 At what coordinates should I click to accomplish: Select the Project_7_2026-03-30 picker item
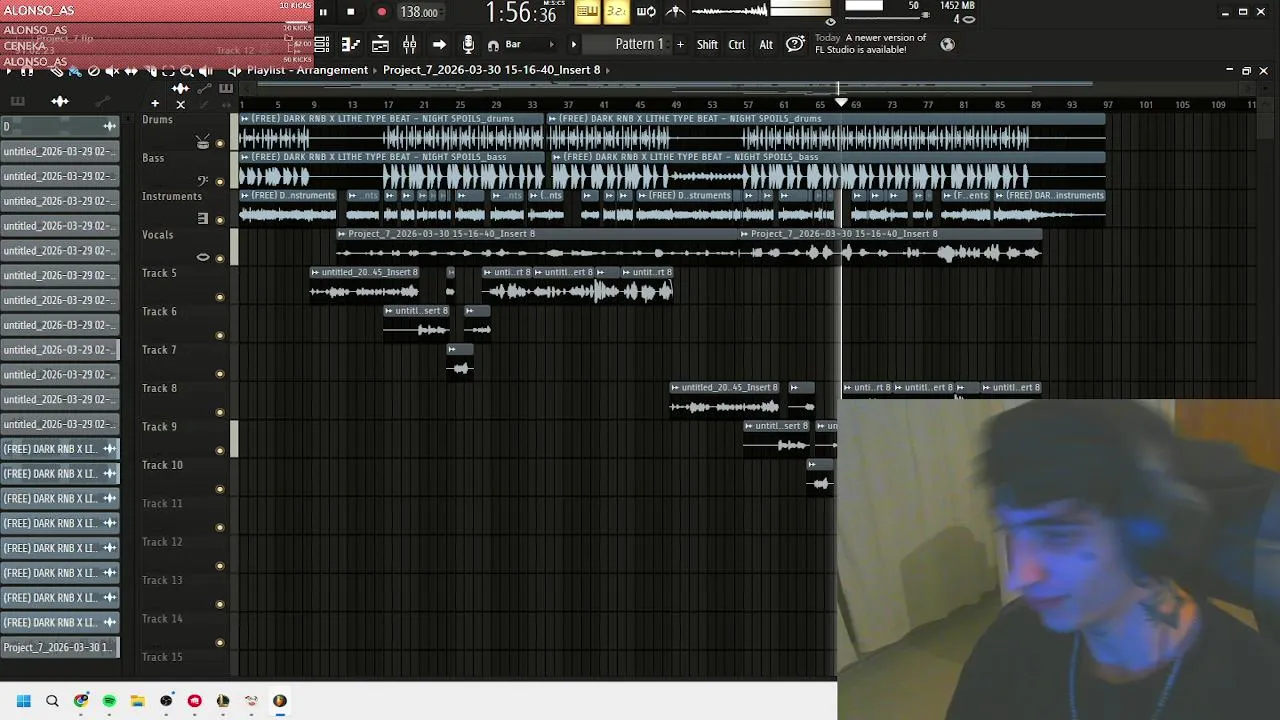(x=60, y=647)
